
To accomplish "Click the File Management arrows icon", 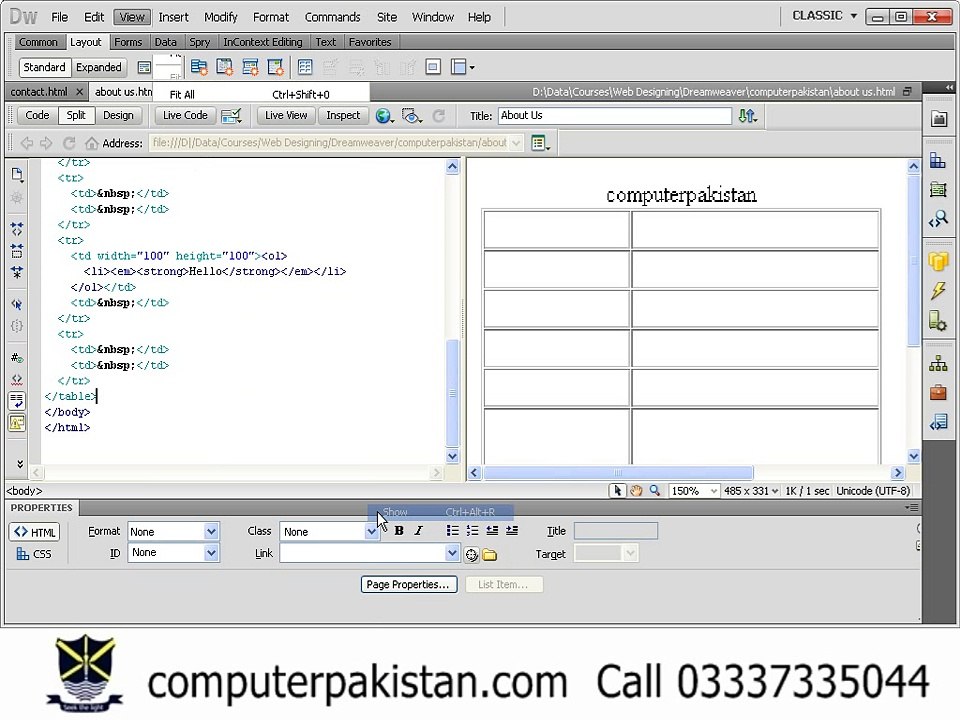I will click(748, 116).
